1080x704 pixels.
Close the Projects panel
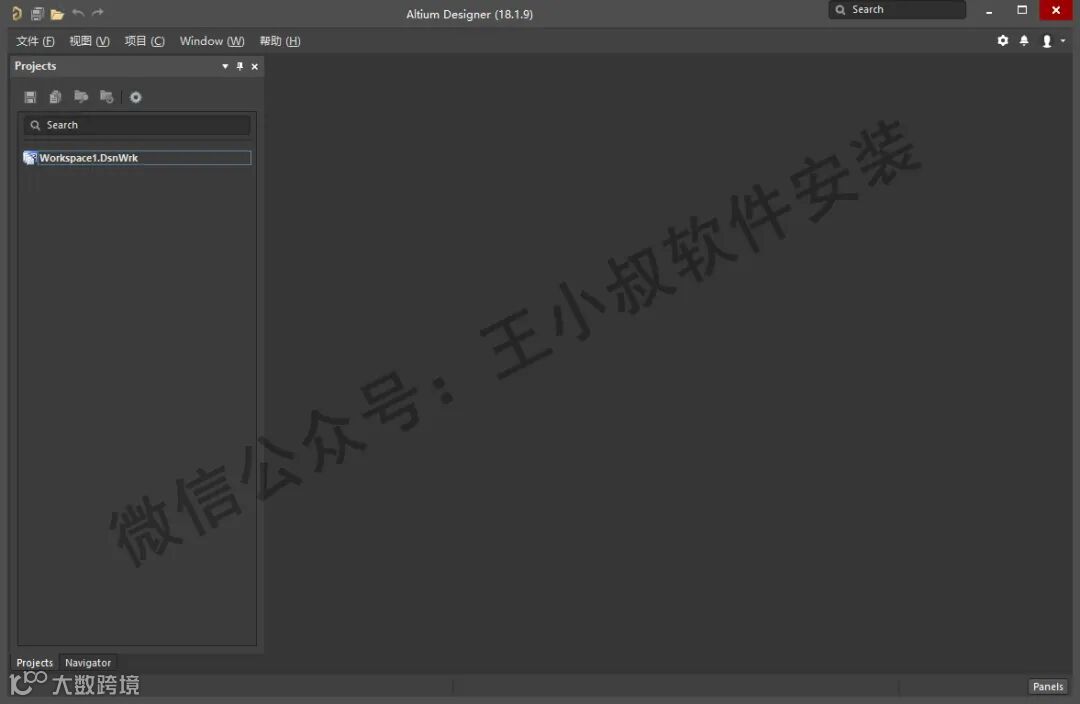click(x=255, y=67)
